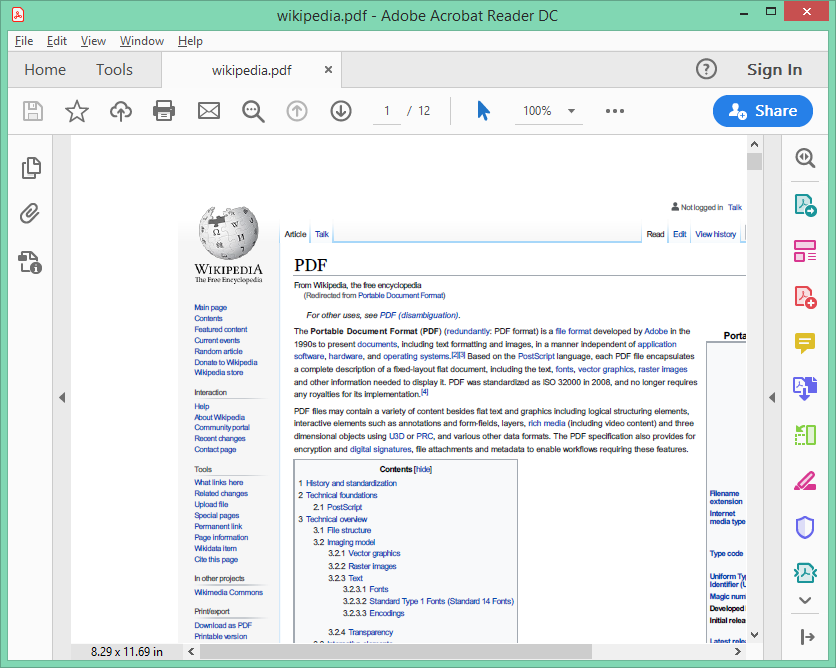The width and height of the screenshot is (836, 668).
Task: Open the Organize Pages tool
Action: (805, 251)
